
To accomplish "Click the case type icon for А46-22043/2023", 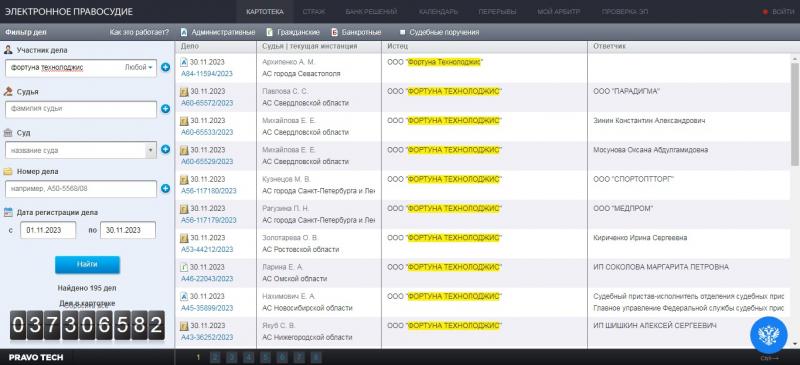I will 185,267.
